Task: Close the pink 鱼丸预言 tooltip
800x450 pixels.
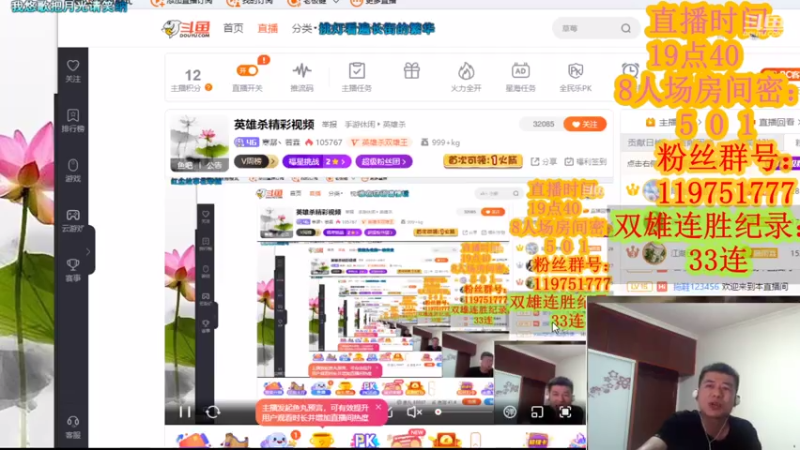Action: 378,407
